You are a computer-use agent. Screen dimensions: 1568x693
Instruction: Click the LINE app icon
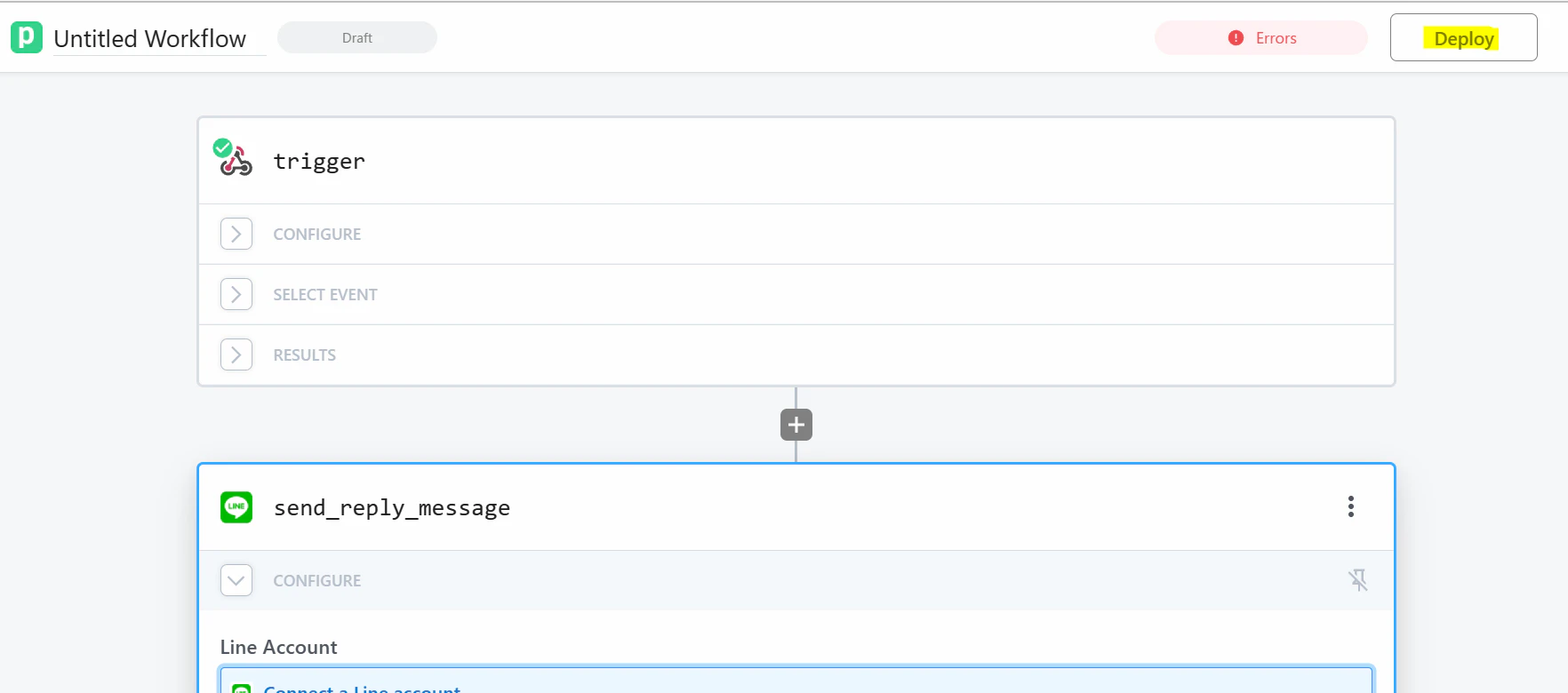tap(236, 507)
